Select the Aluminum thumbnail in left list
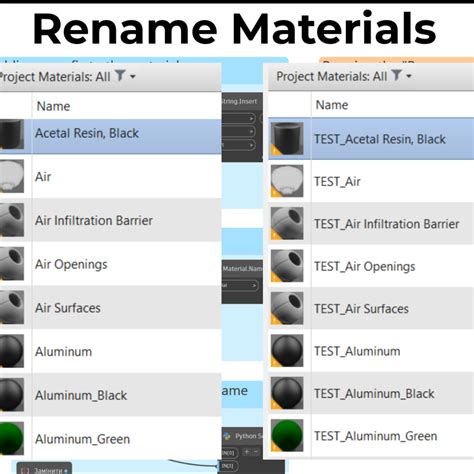This screenshot has height=474, width=474. (12, 351)
